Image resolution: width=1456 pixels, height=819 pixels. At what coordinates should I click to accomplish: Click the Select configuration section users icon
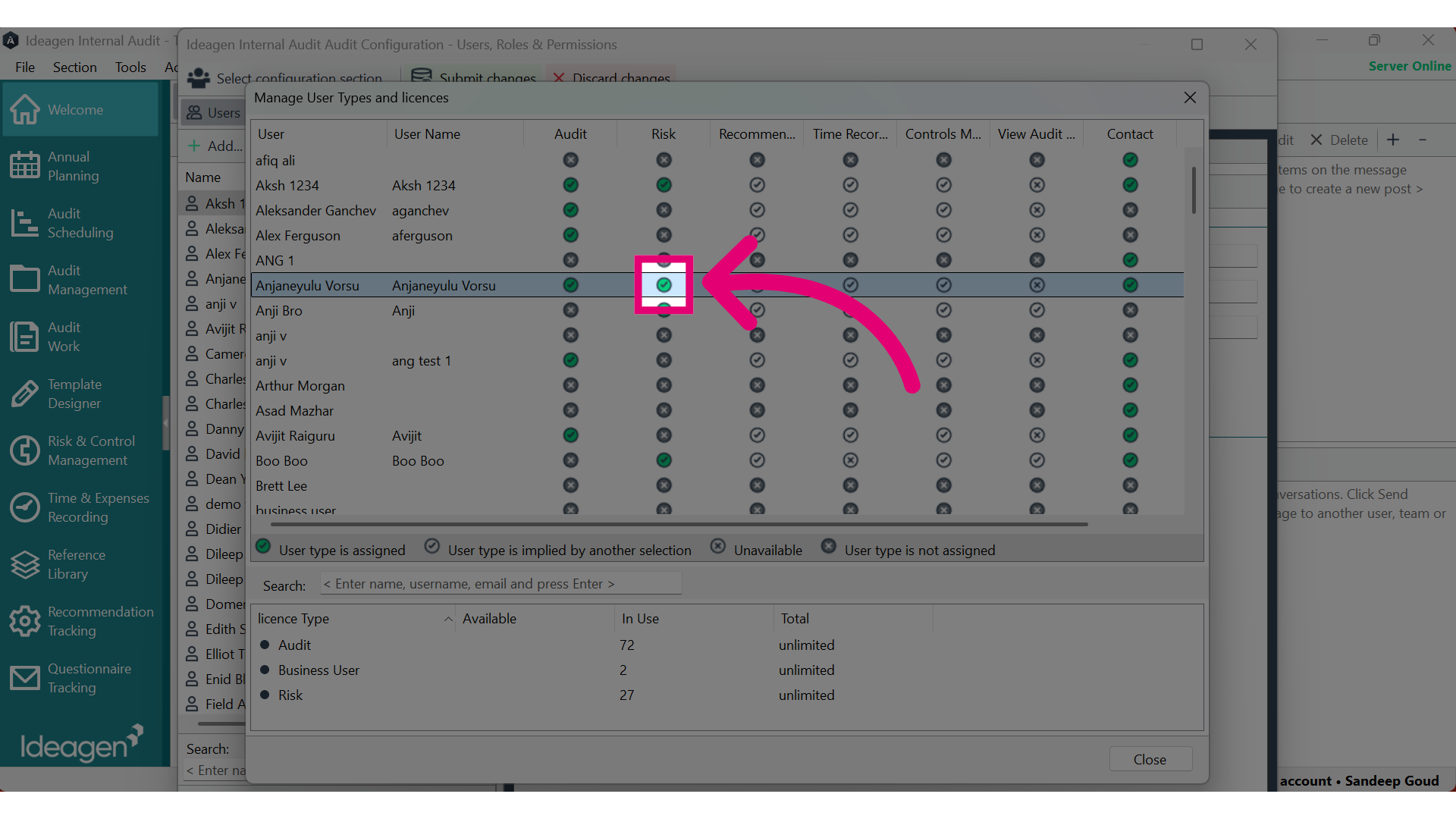[x=199, y=77]
